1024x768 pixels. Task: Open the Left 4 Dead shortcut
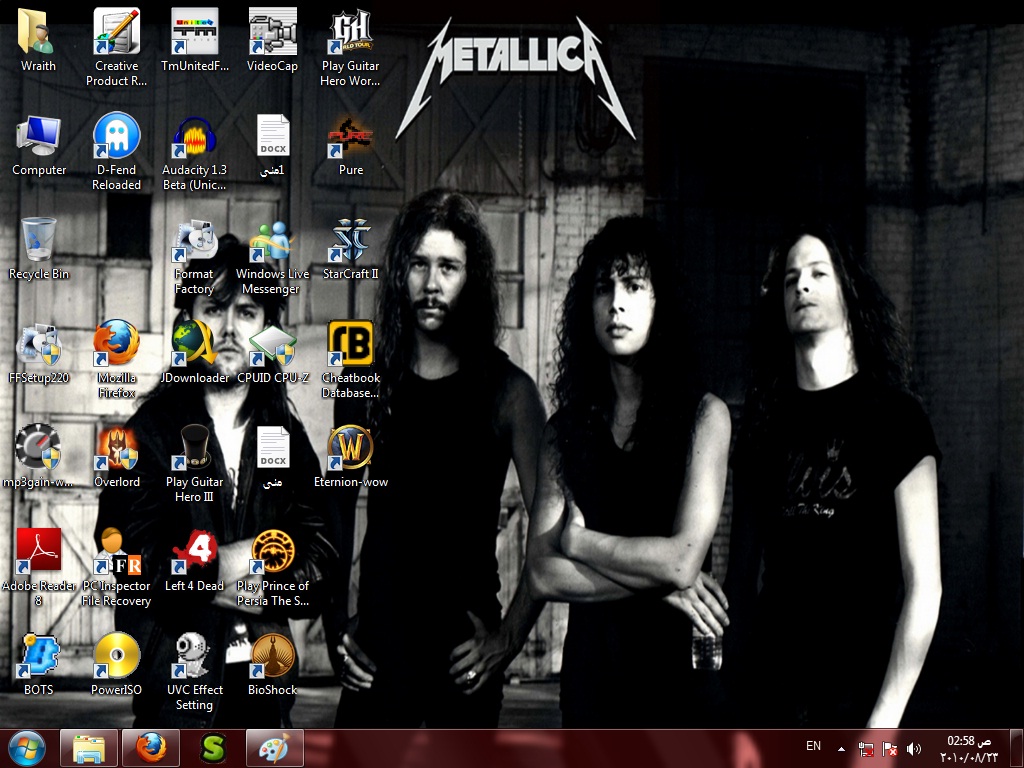tap(194, 554)
